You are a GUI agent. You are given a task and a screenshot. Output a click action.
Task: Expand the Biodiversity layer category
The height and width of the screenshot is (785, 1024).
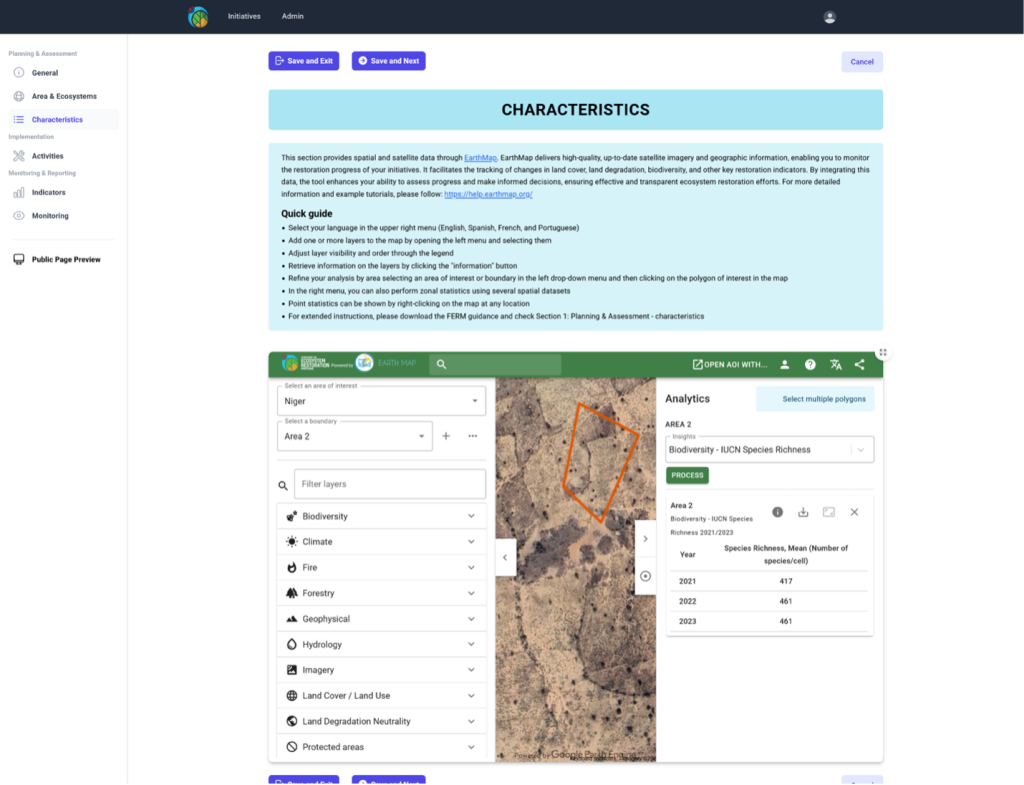click(x=381, y=516)
